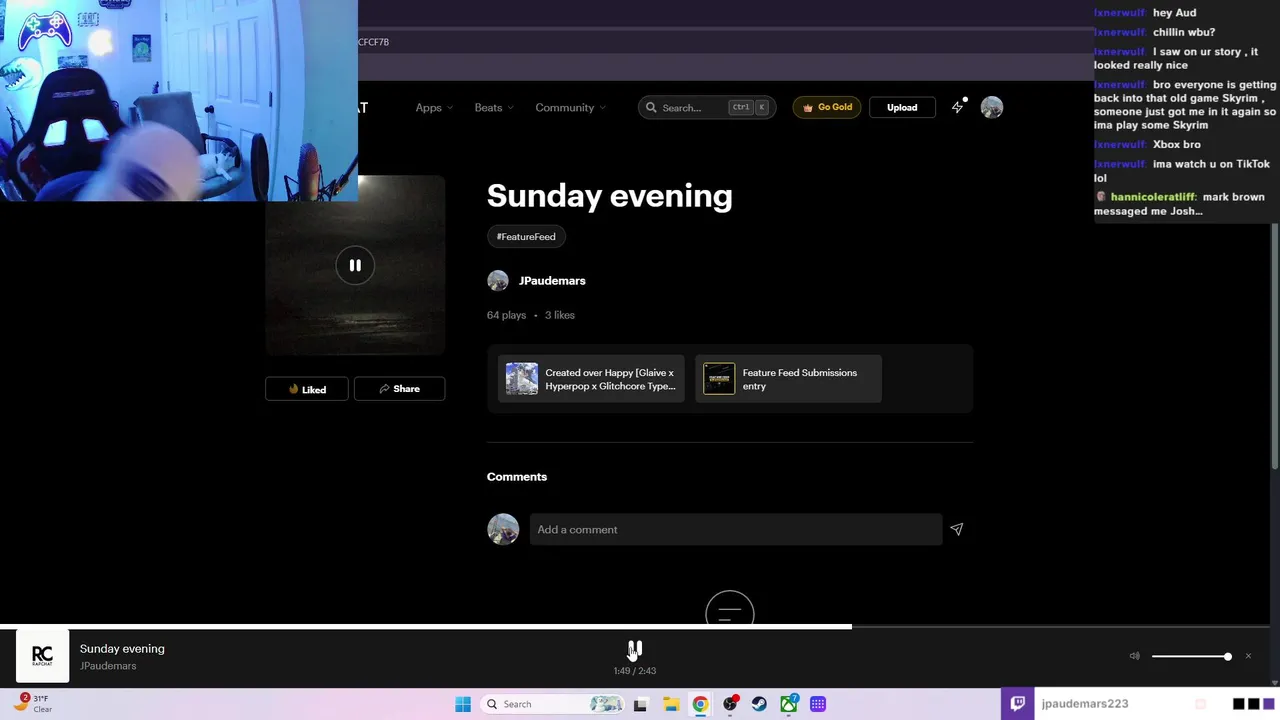
Task: Share the Sunday evening track
Action: [399, 389]
